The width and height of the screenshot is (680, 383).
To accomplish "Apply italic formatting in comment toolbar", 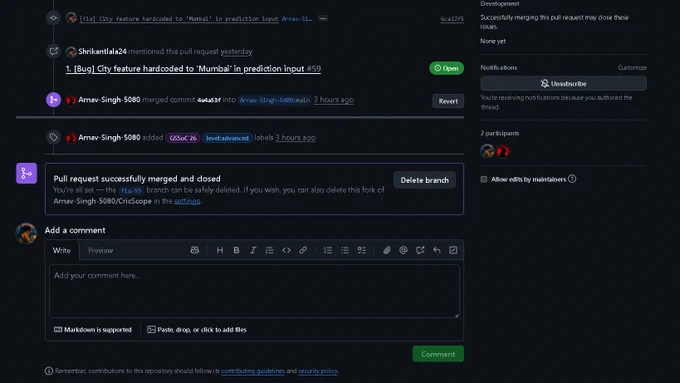I will click(253, 250).
